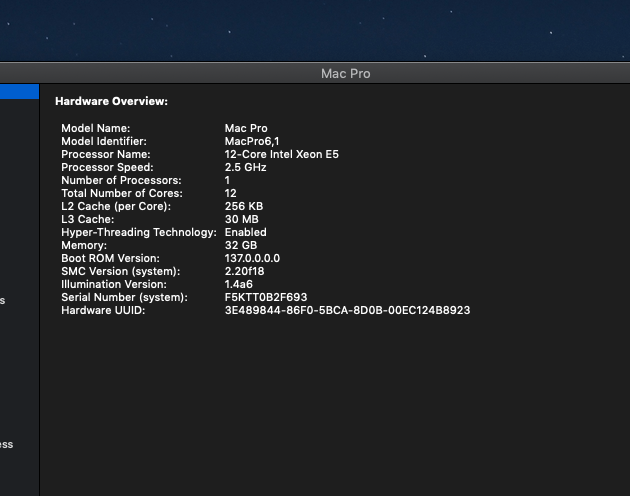Select the 30 MB value

pyautogui.click(x=242, y=219)
